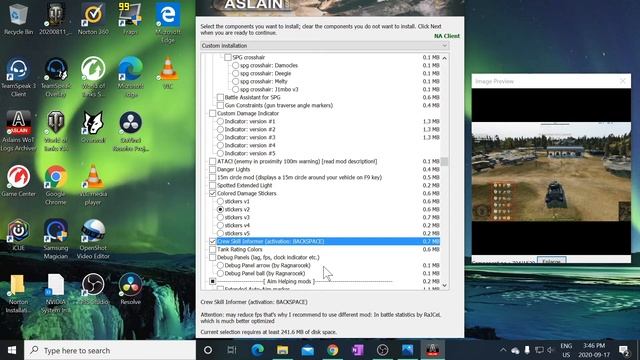The width and height of the screenshot is (640, 360).
Task: Tick the Gun Constraints checkbox
Action: click(x=220, y=105)
